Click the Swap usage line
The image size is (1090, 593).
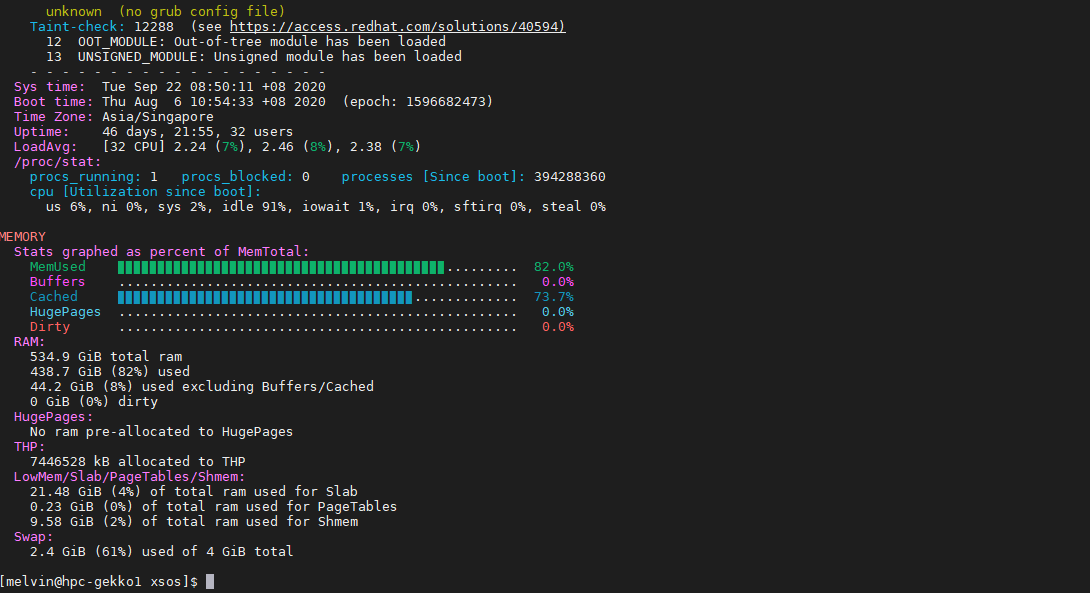[x=161, y=552]
